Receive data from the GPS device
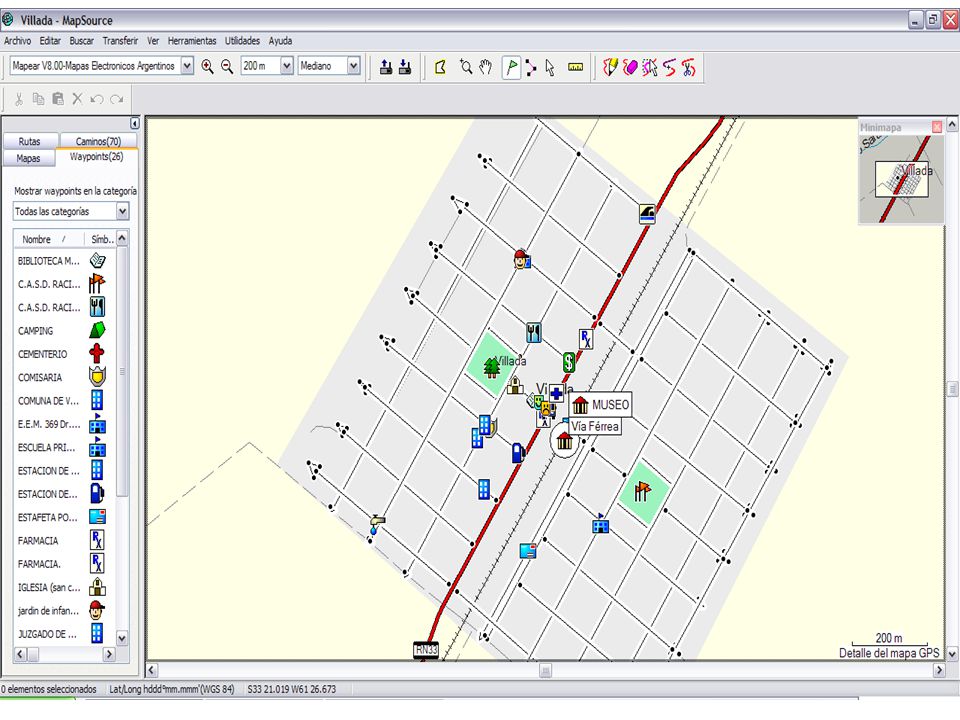This screenshot has height=720, width=960. click(x=405, y=67)
